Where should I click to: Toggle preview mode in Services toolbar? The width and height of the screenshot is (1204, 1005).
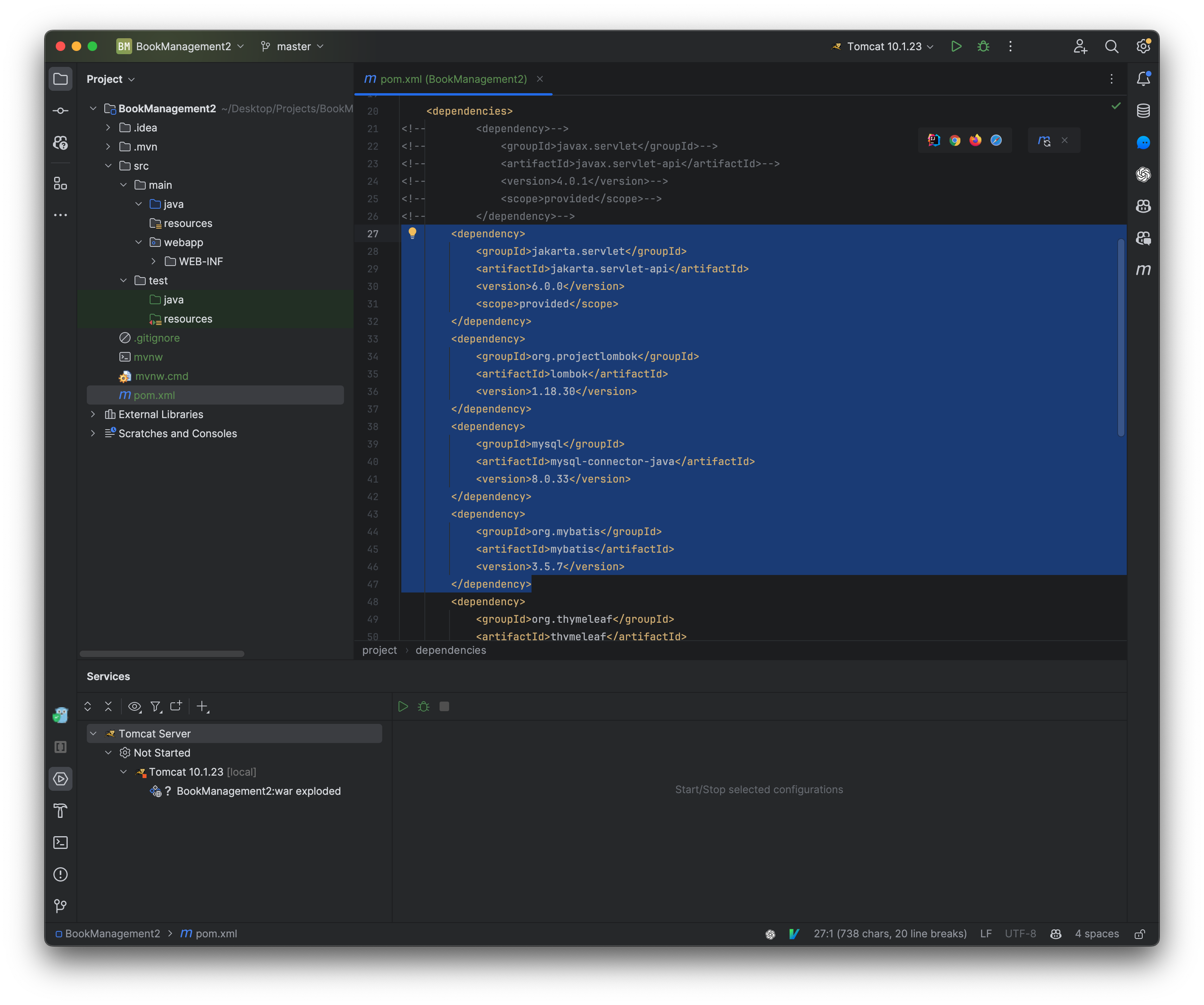[x=135, y=706]
